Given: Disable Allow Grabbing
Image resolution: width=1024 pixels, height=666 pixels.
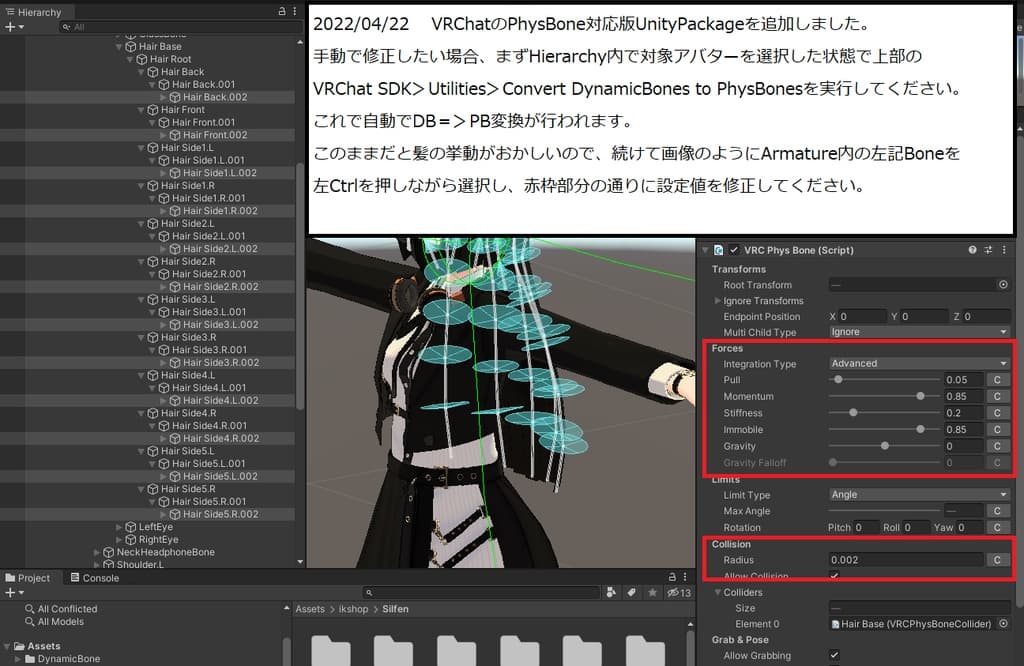Looking at the screenshot, I should pos(831,655).
